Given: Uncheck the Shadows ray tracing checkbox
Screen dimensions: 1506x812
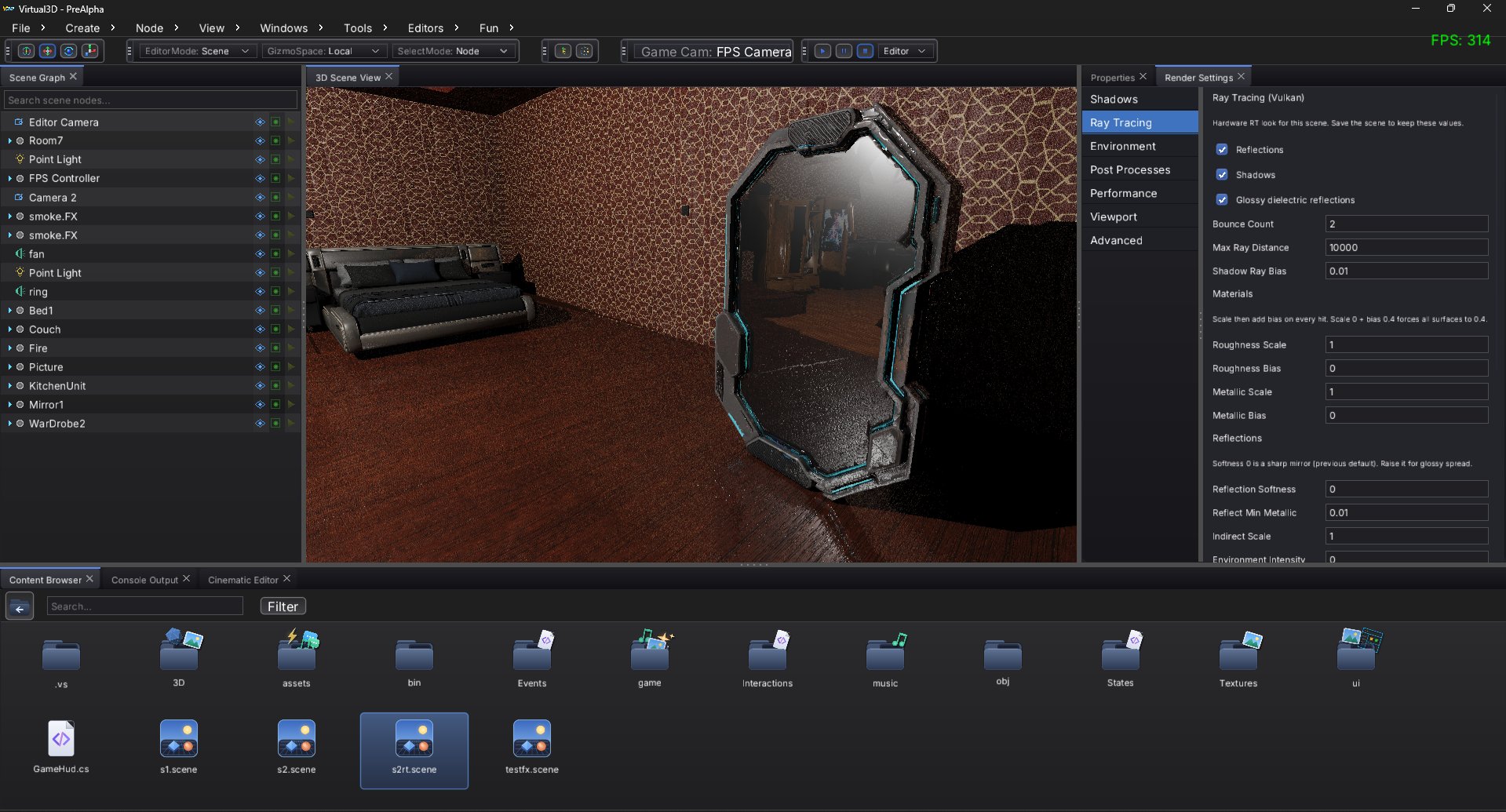Looking at the screenshot, I should (1222, 175).
